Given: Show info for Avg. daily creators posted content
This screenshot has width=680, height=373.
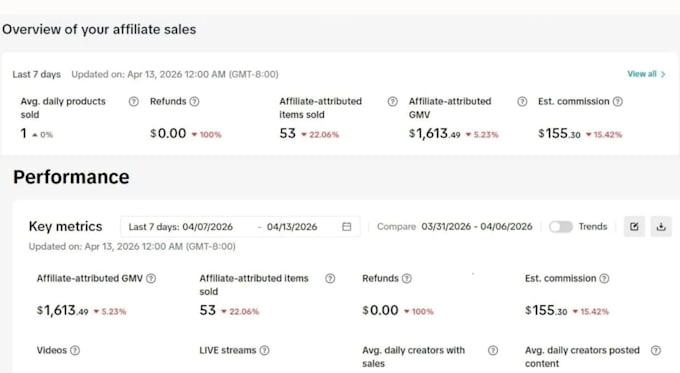Looking at the screenshot, I should coord(656,350).
